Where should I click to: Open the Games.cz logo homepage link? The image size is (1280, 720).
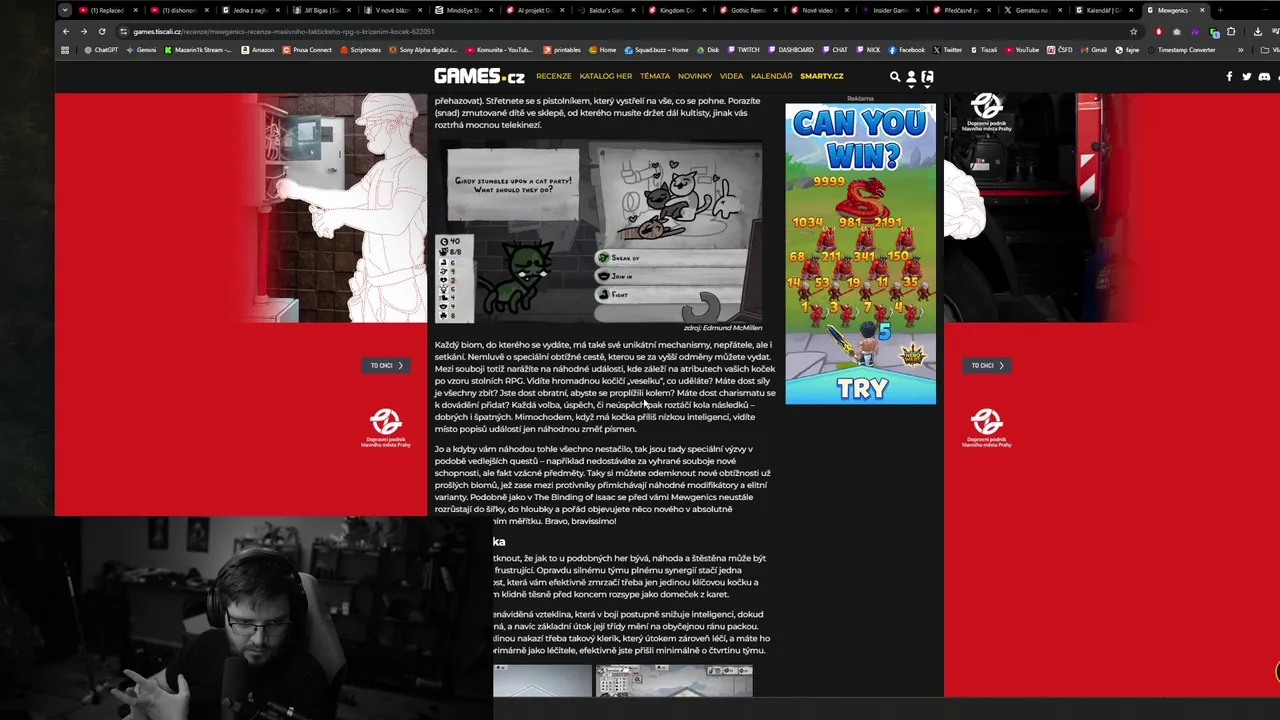point(479,76)
